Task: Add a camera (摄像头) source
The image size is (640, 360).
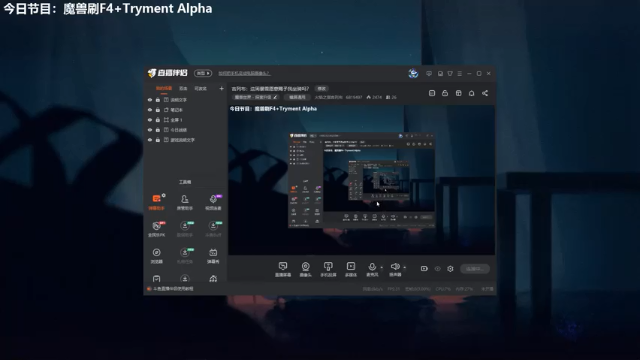Action: tap(305, 269)
